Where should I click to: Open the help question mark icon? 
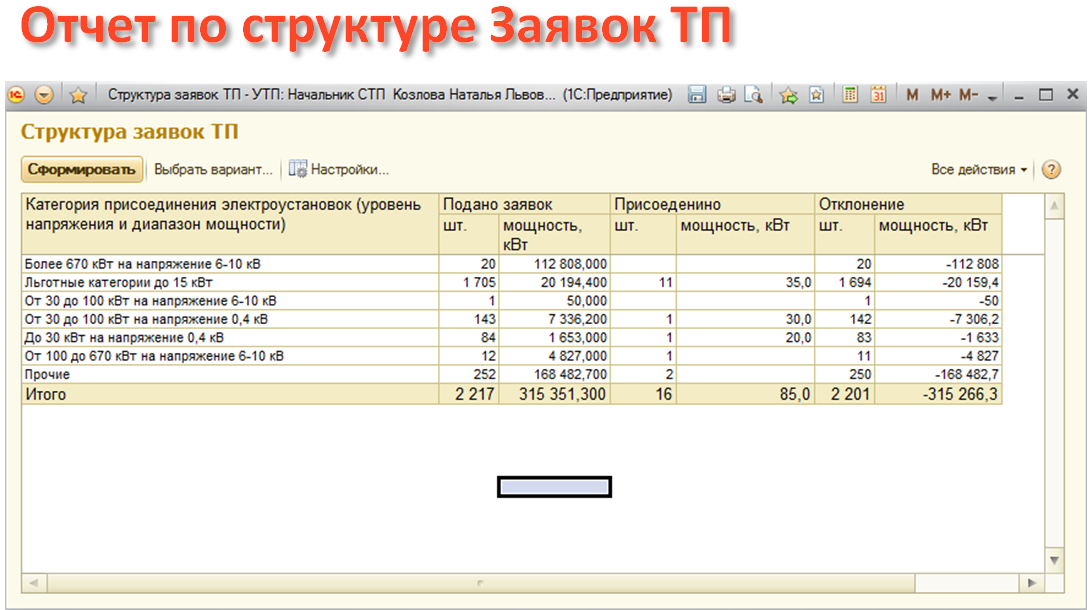coord(1051,170)
